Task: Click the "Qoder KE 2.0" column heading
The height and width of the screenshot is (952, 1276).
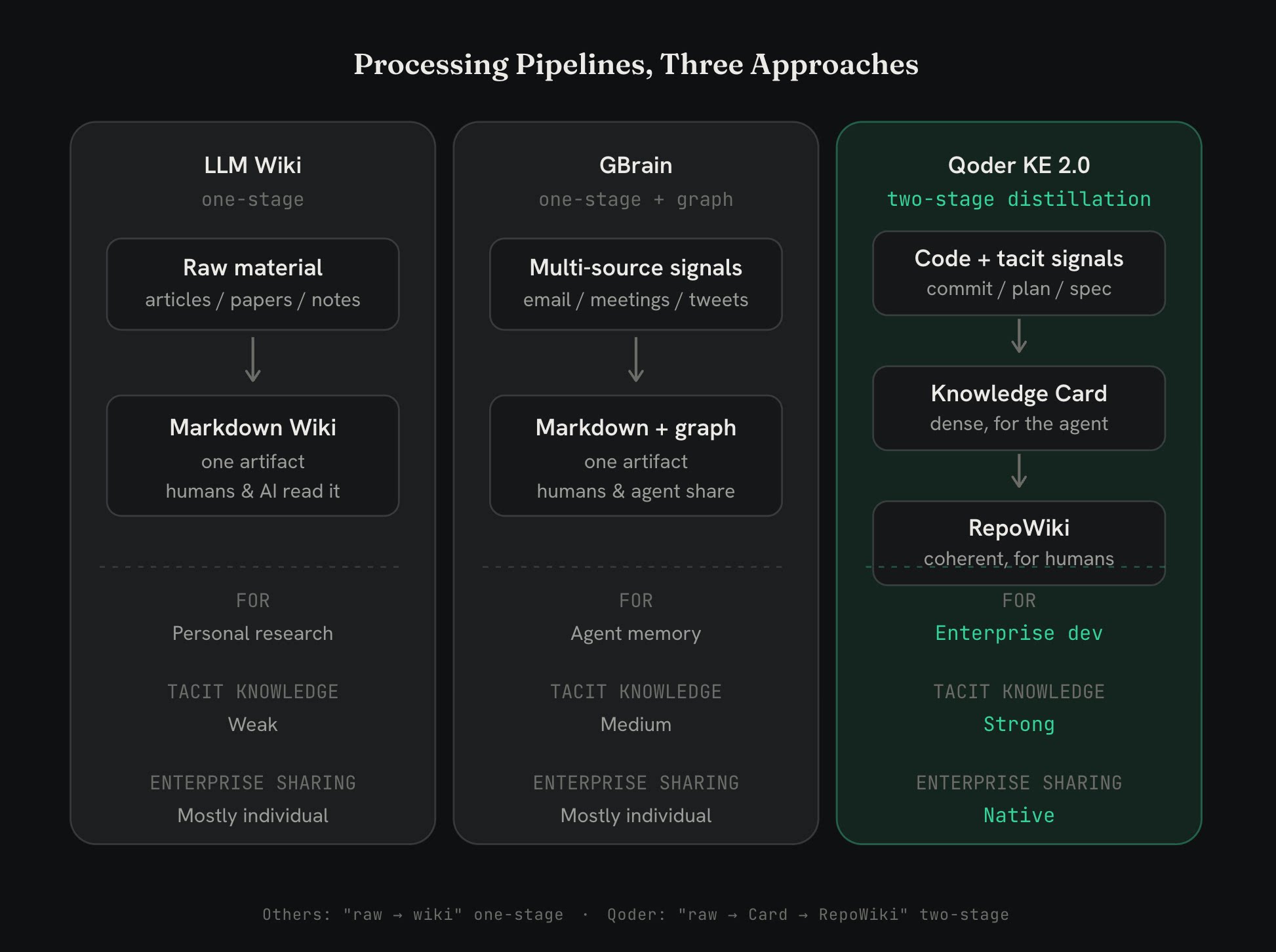Action: point(1019,165)
